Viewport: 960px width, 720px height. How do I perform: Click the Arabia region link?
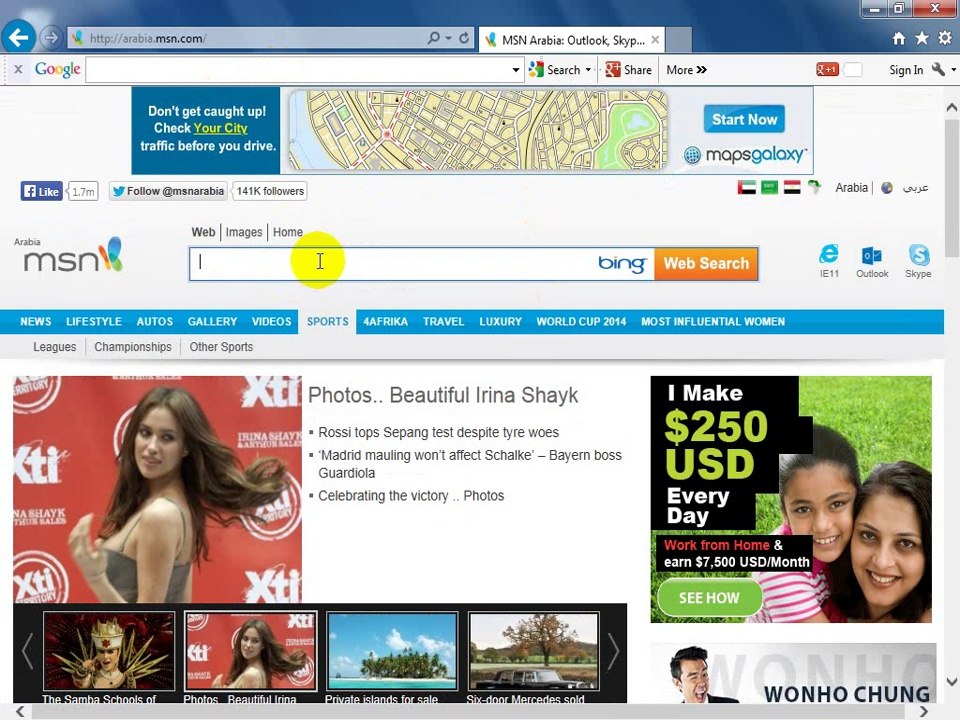851,187
